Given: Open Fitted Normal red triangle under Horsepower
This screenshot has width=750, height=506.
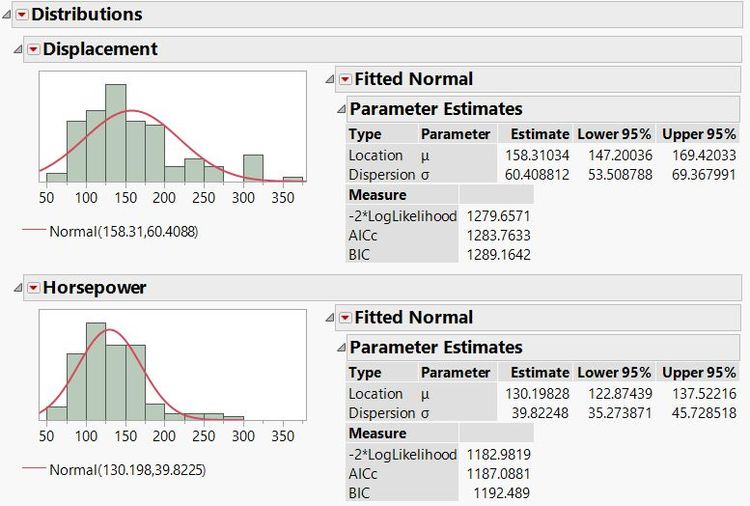Looking at the screenshot, I should point(345,318).
